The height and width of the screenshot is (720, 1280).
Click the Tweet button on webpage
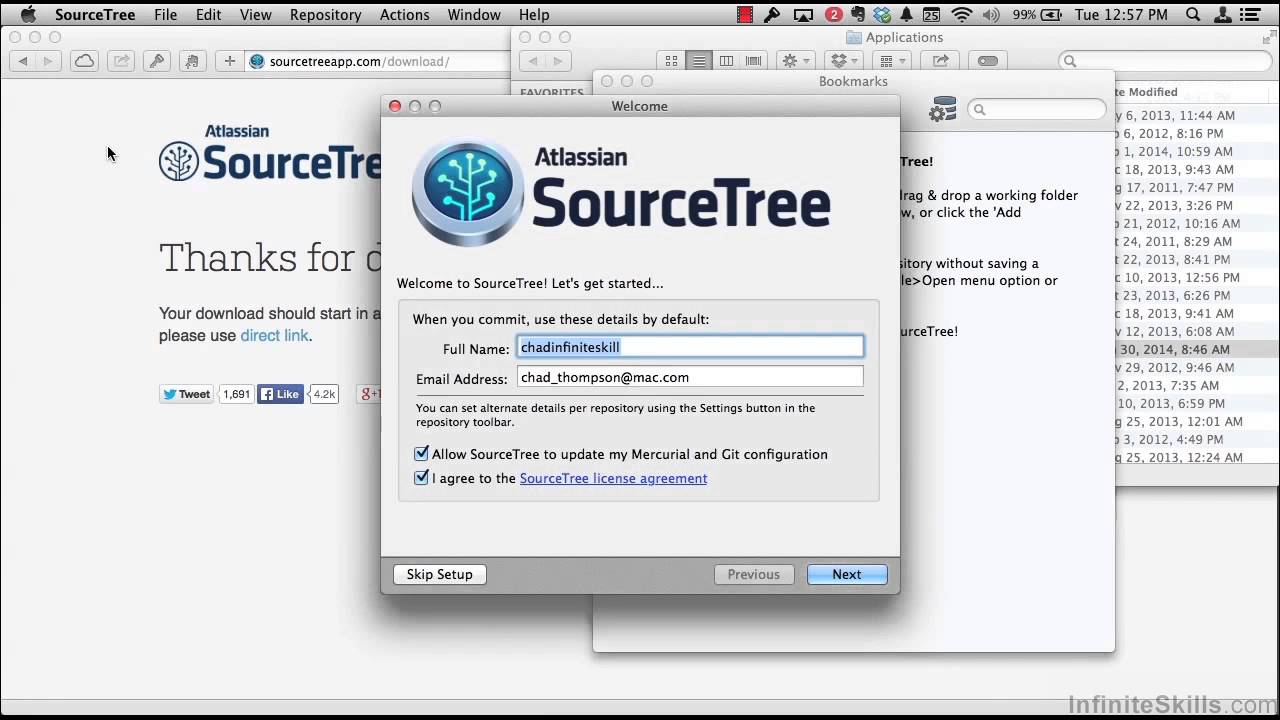point(186,394)
